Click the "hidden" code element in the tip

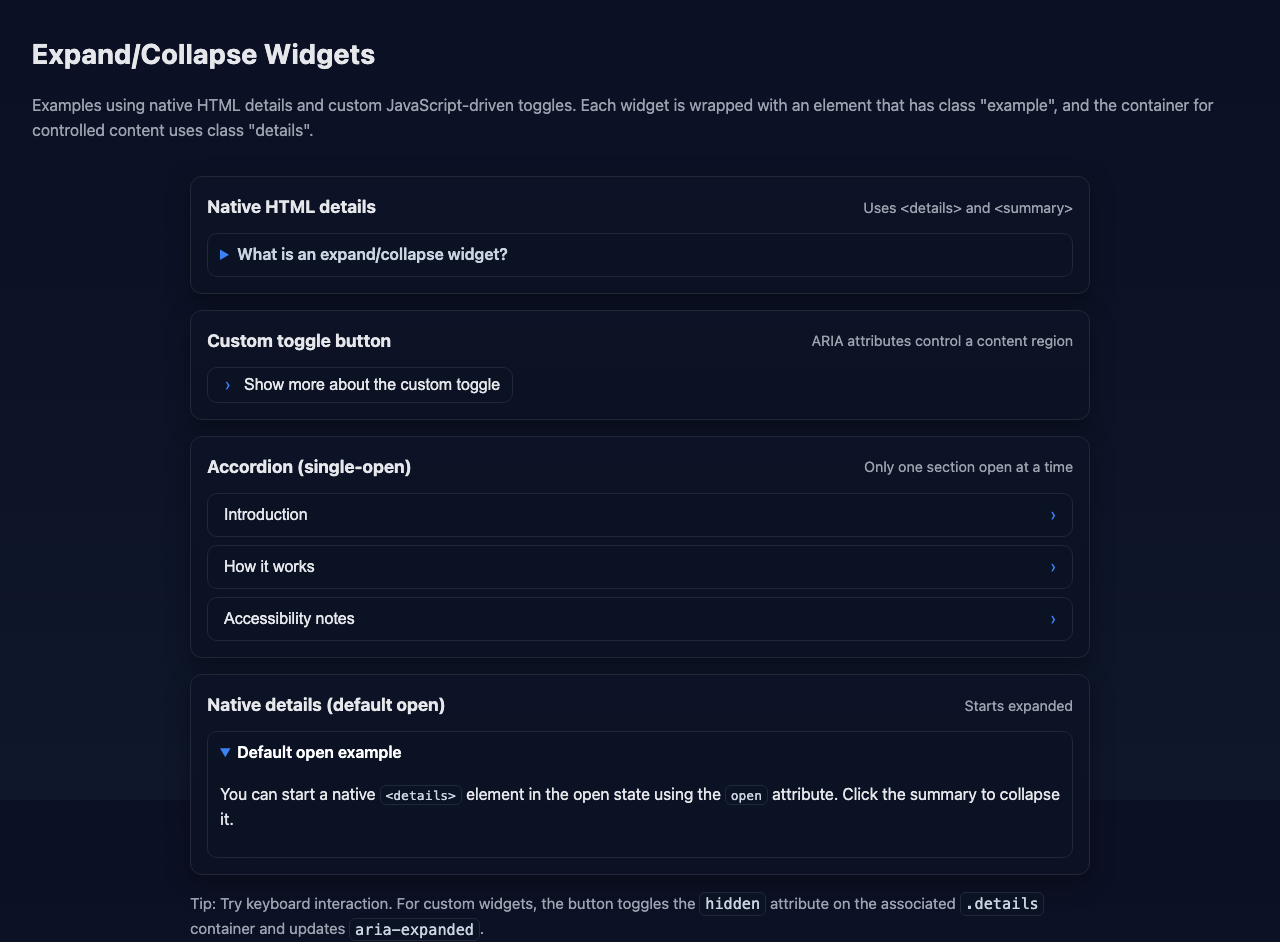coord(732,904)
